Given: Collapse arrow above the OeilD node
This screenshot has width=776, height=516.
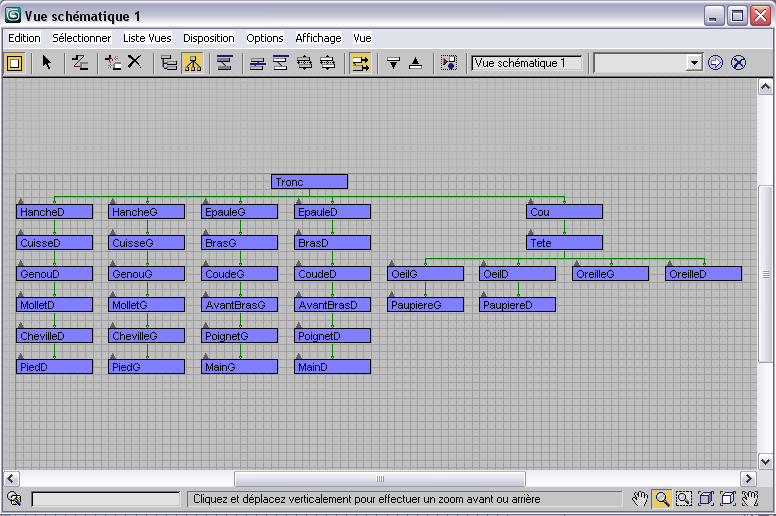Looking at the screenshot, I should 484,263.
